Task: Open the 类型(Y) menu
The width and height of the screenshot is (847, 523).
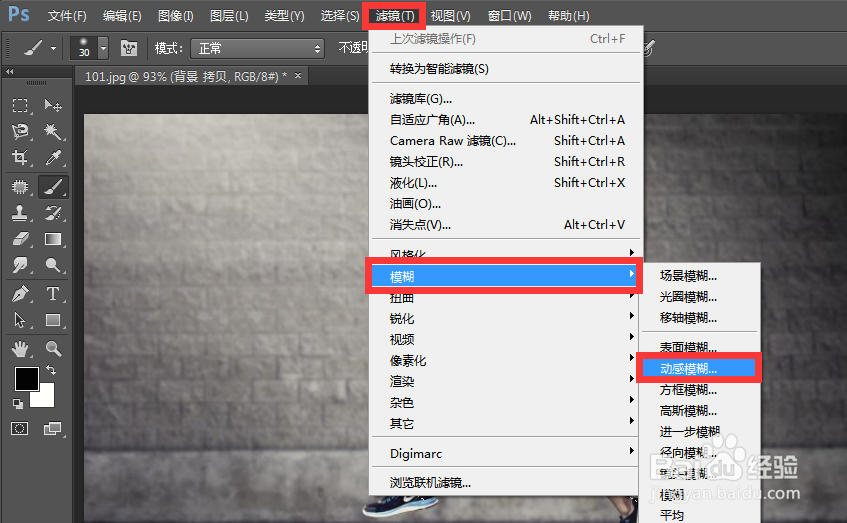Action: click(x=285, y=16)
